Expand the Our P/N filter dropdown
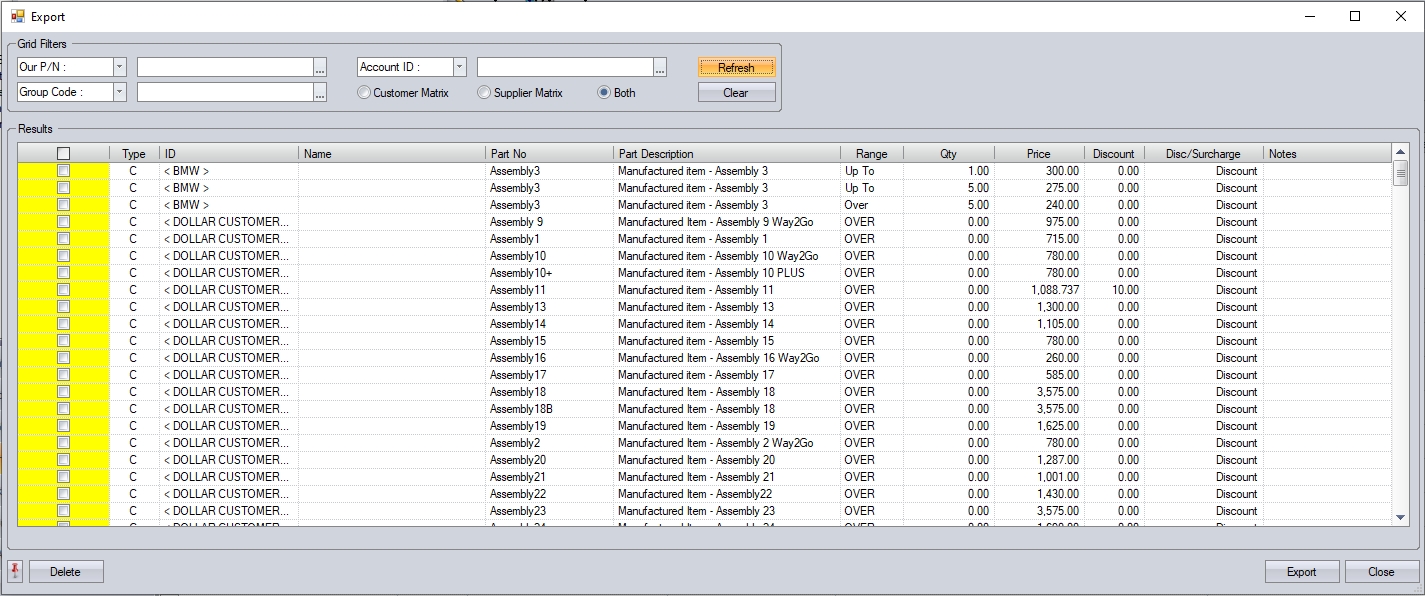Screen dimensions: 1425x596 tap(120, 67)
